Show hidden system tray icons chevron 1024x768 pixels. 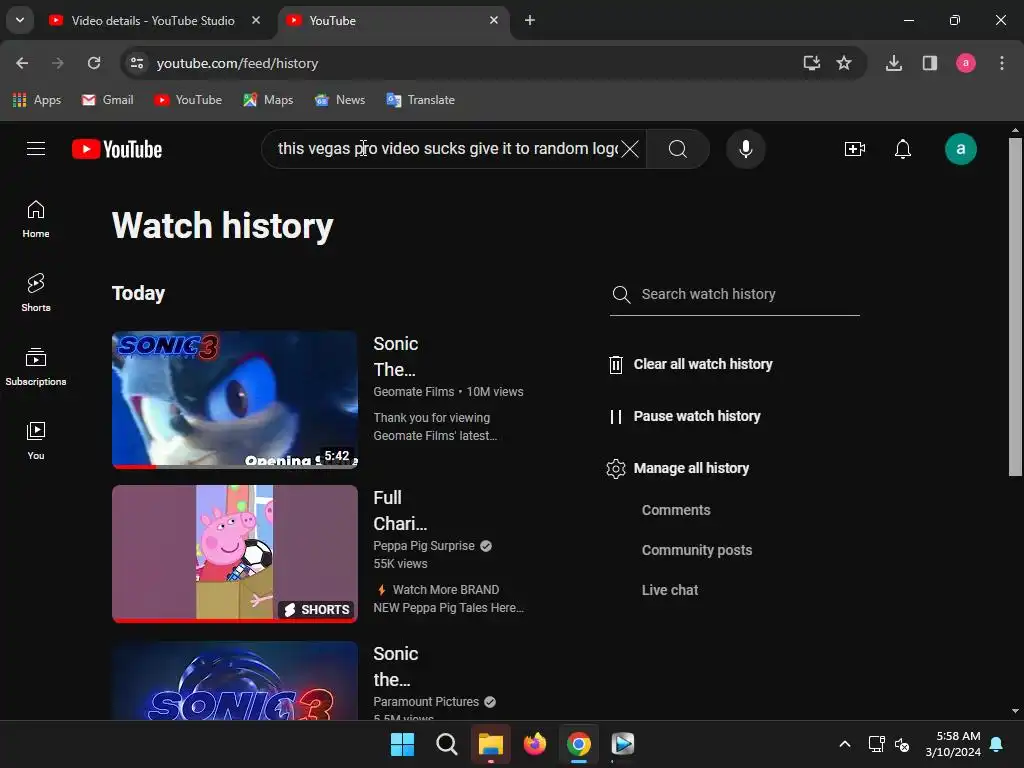click(844, 744)
